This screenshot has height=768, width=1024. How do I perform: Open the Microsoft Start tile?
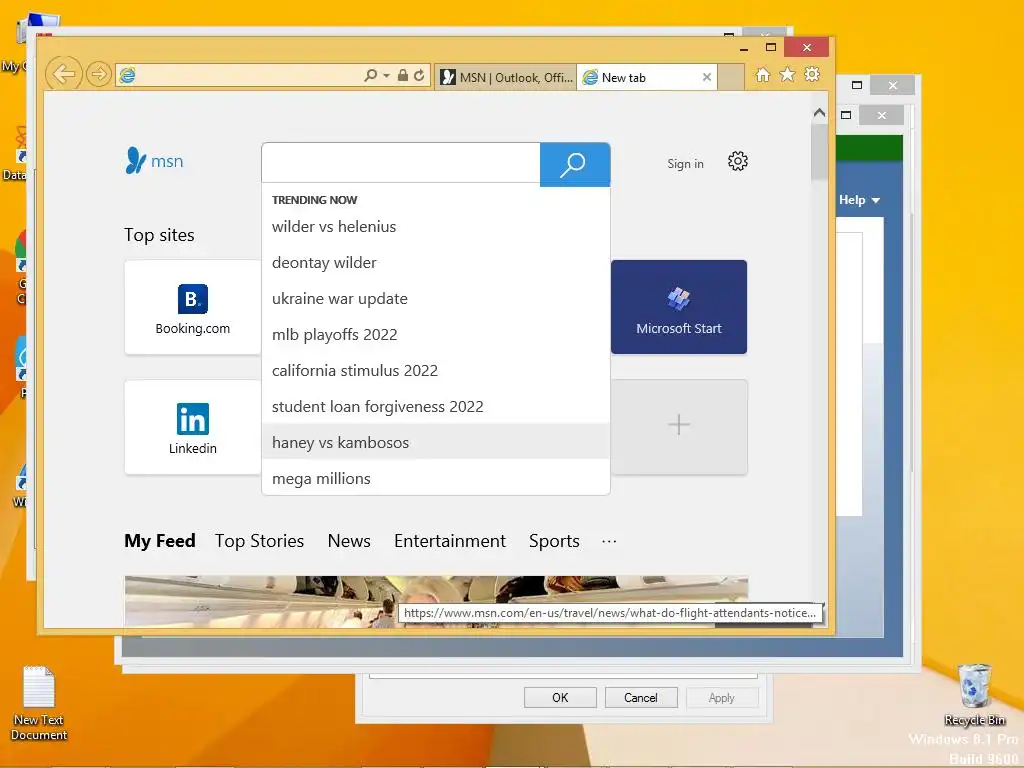pos(679,307)
